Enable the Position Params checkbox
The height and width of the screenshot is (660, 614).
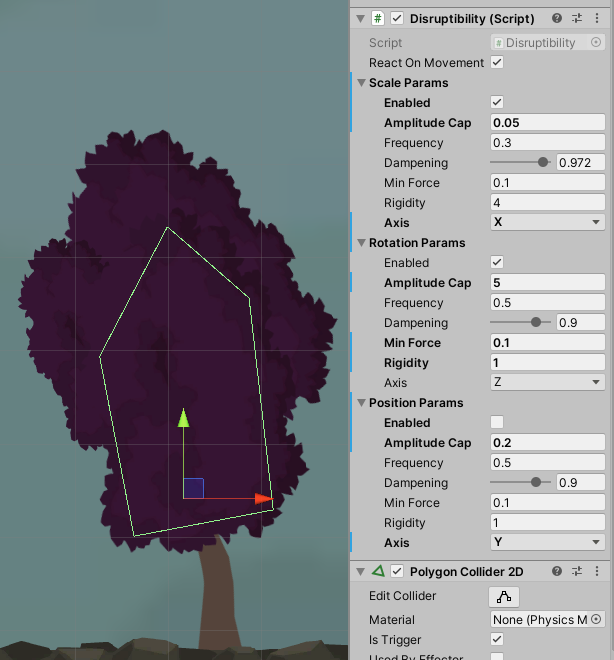point(497,423)
